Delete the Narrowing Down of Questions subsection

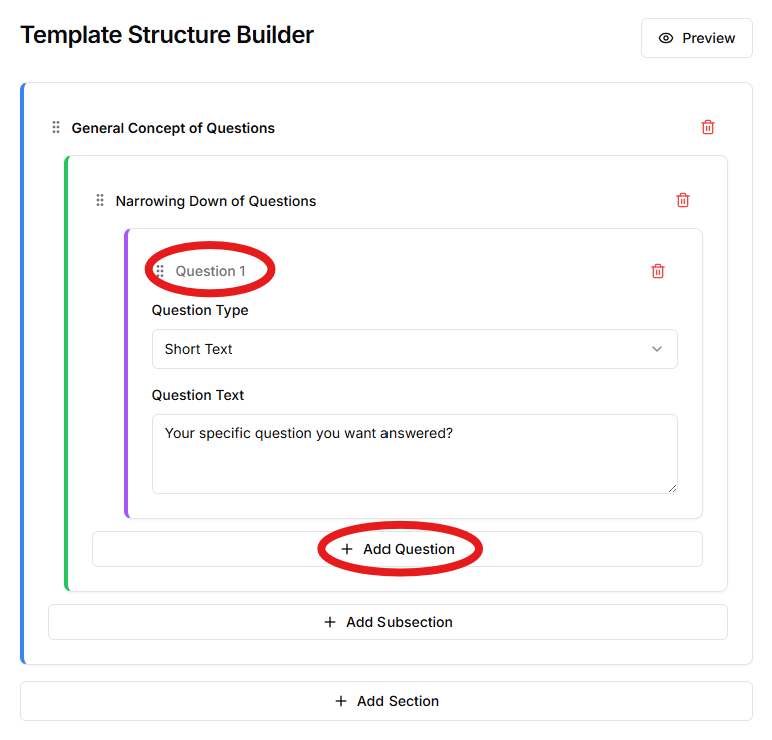pyautogui.click(x=683, y=200)
